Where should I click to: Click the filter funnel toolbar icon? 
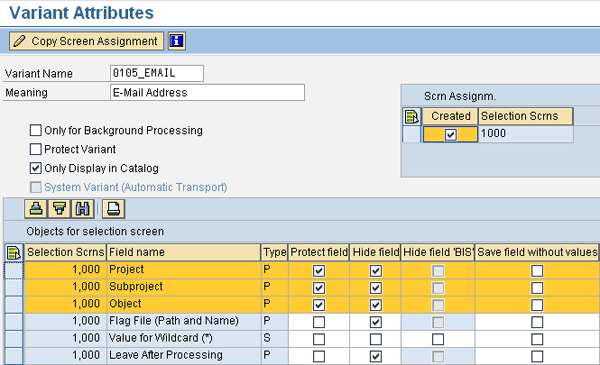[59, 209]
